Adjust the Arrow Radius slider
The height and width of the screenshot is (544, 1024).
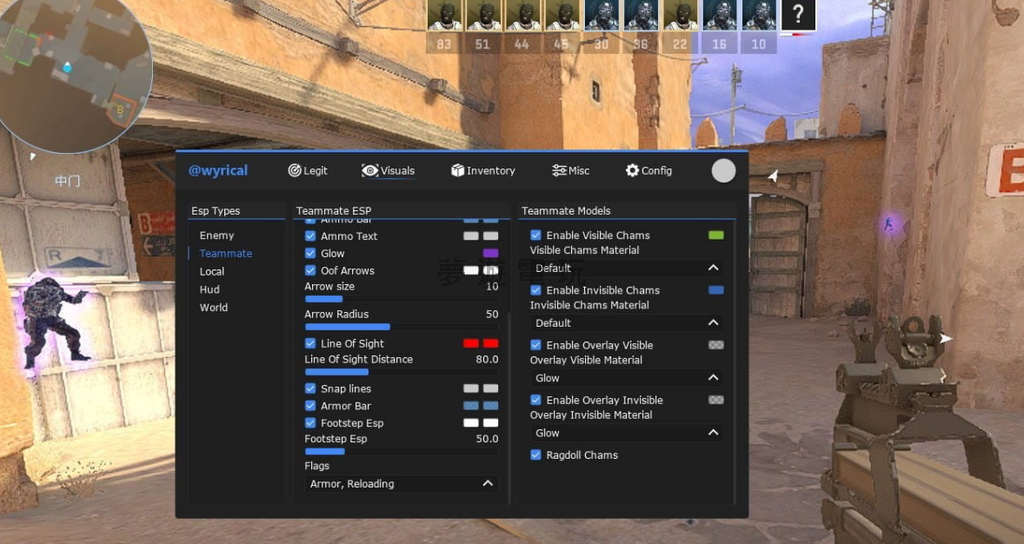click(x=401, y=327)
